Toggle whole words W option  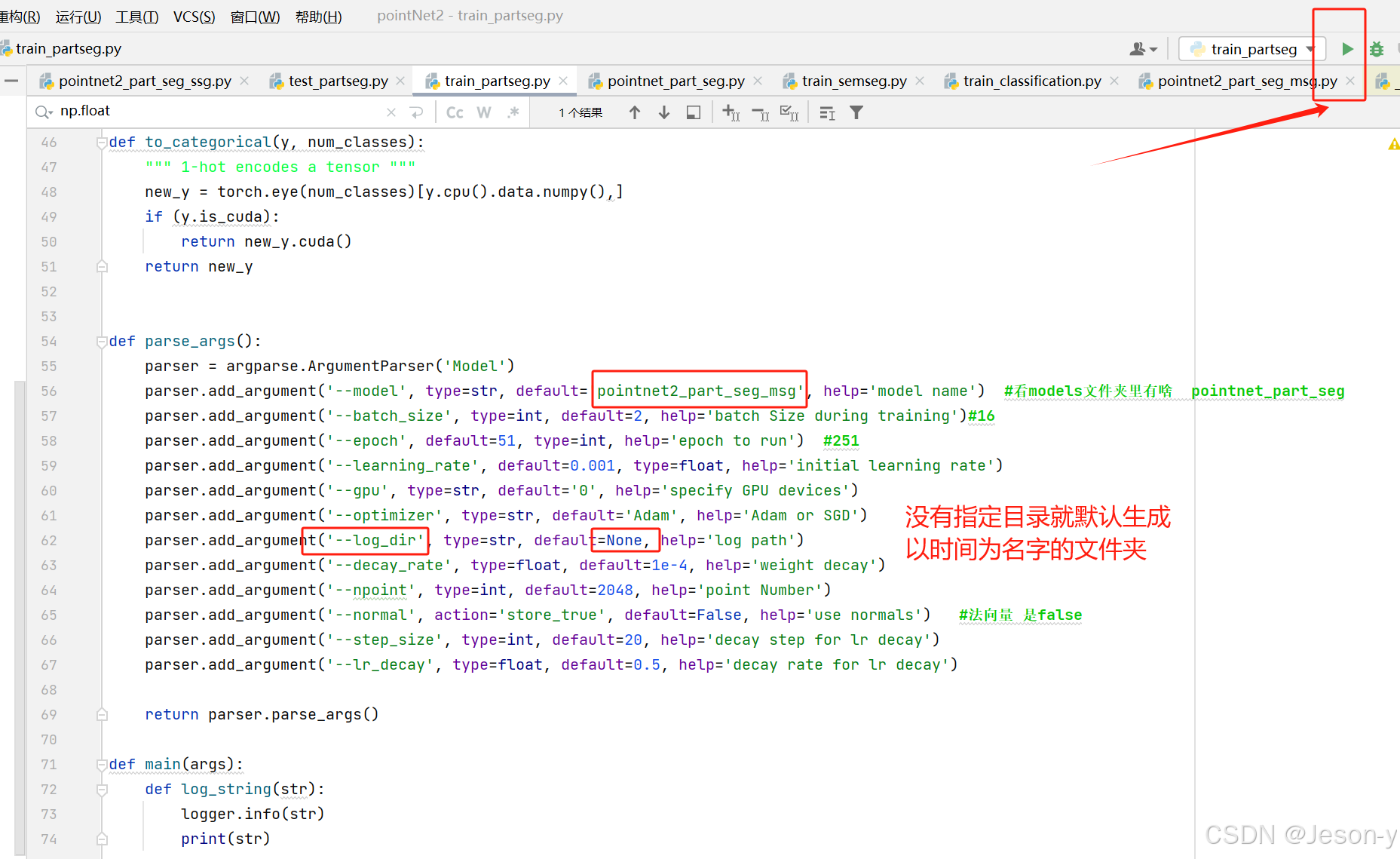click(x=484, y=112)
